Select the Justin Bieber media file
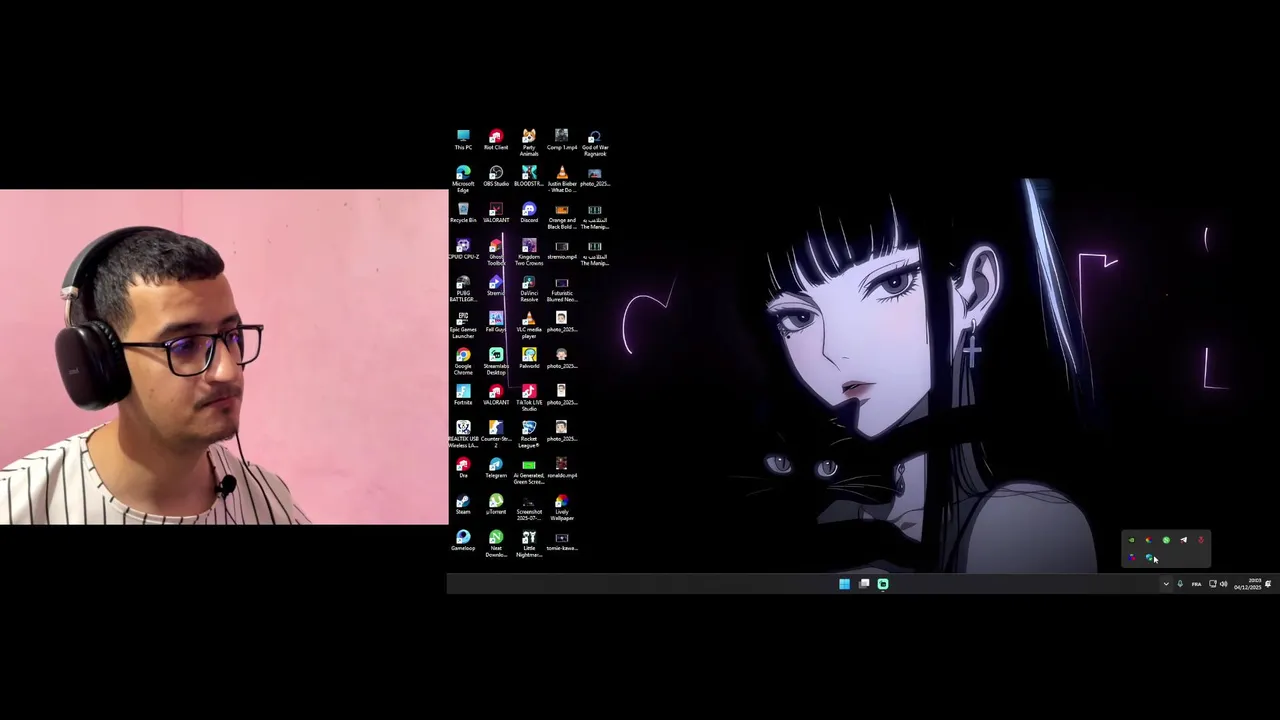Image resolution: width=1280 pixels, height=720 pixels. point(562,179)
